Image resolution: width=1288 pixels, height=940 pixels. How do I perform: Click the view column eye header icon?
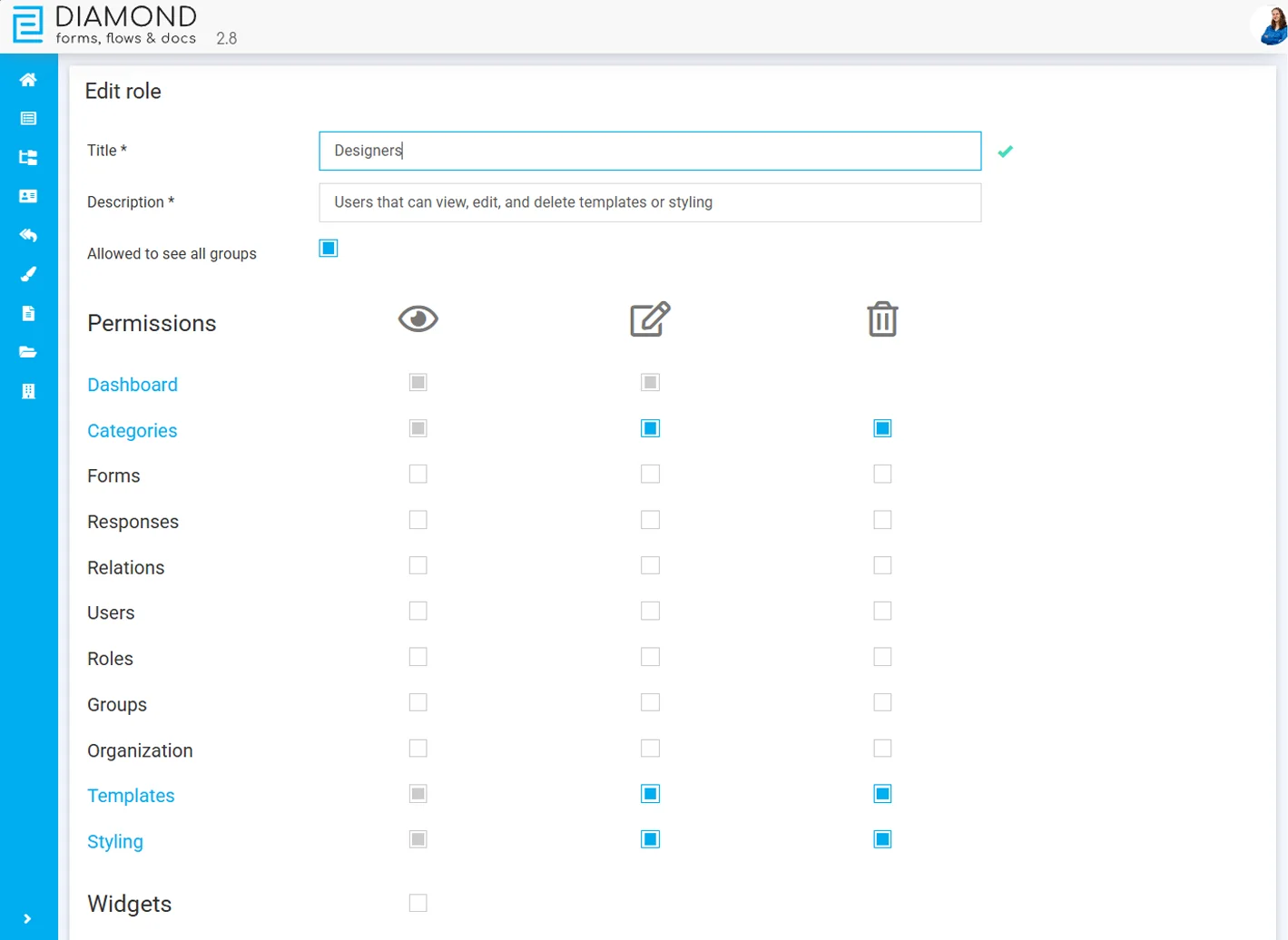[x=419, y=318]
